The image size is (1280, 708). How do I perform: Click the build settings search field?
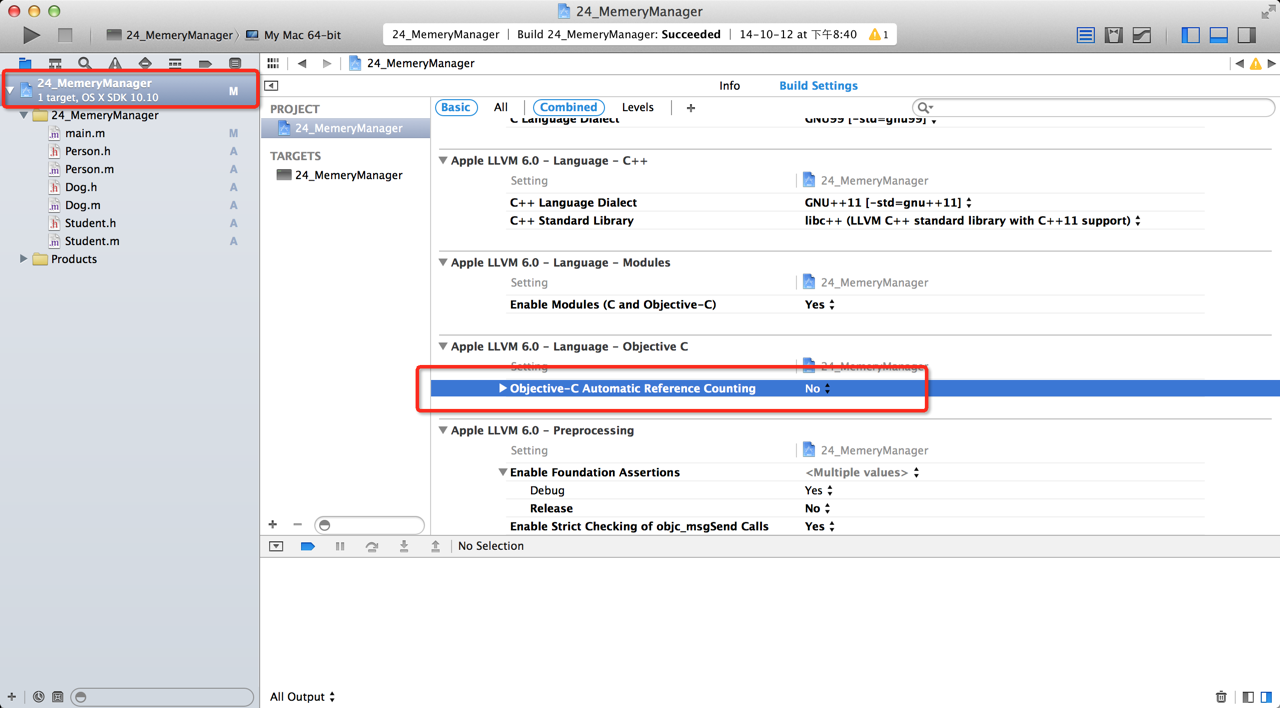tap(1094, 107)
